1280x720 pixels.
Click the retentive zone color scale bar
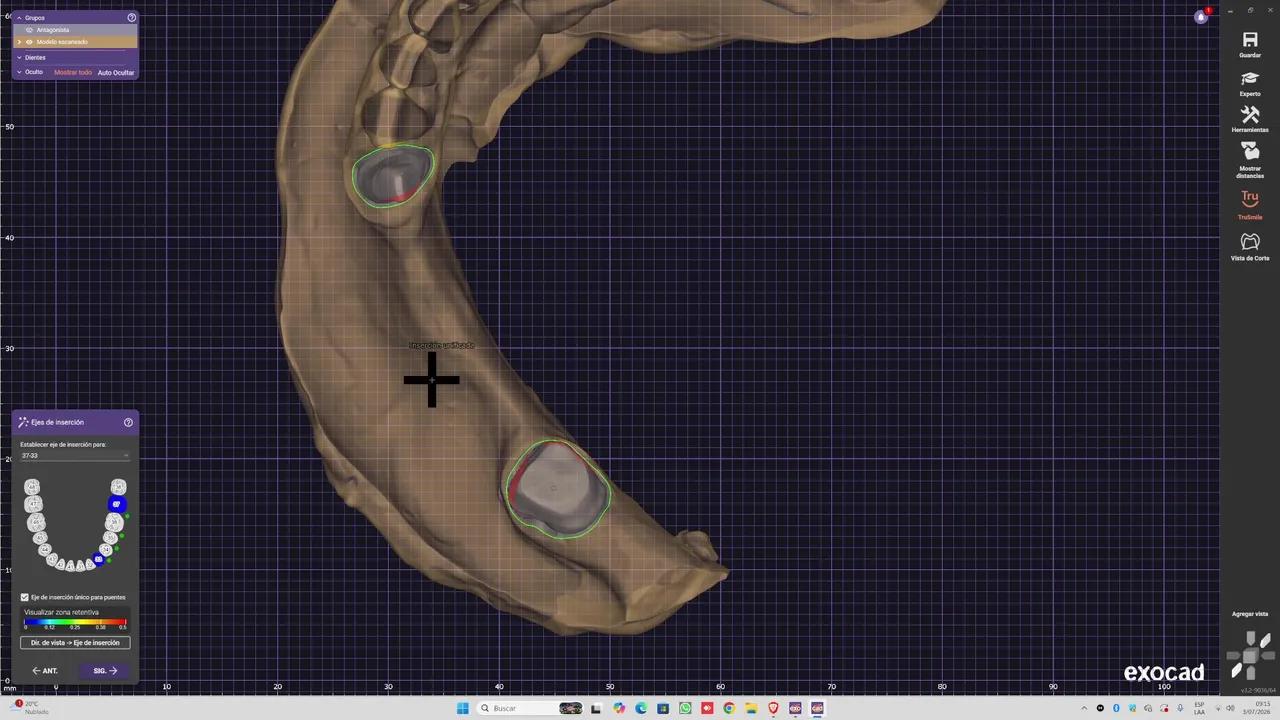tap(75, 622)
